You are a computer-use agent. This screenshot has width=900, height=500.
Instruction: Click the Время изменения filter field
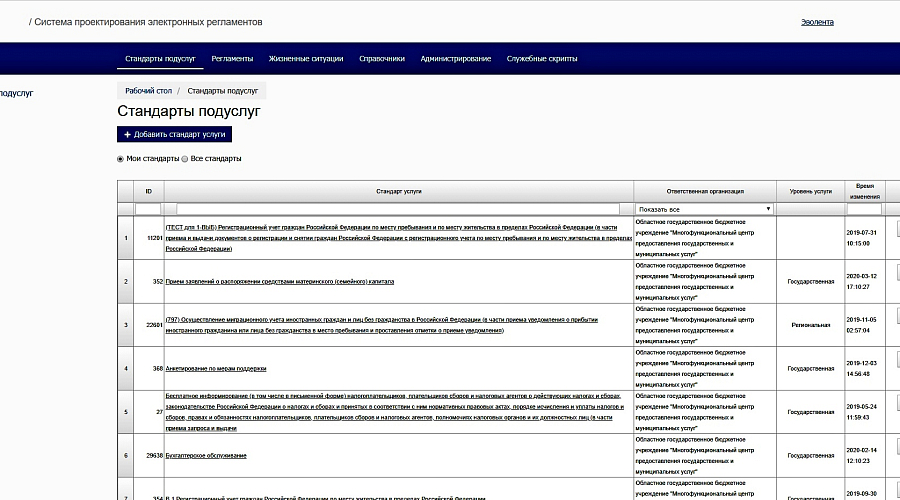coord(864,209)
